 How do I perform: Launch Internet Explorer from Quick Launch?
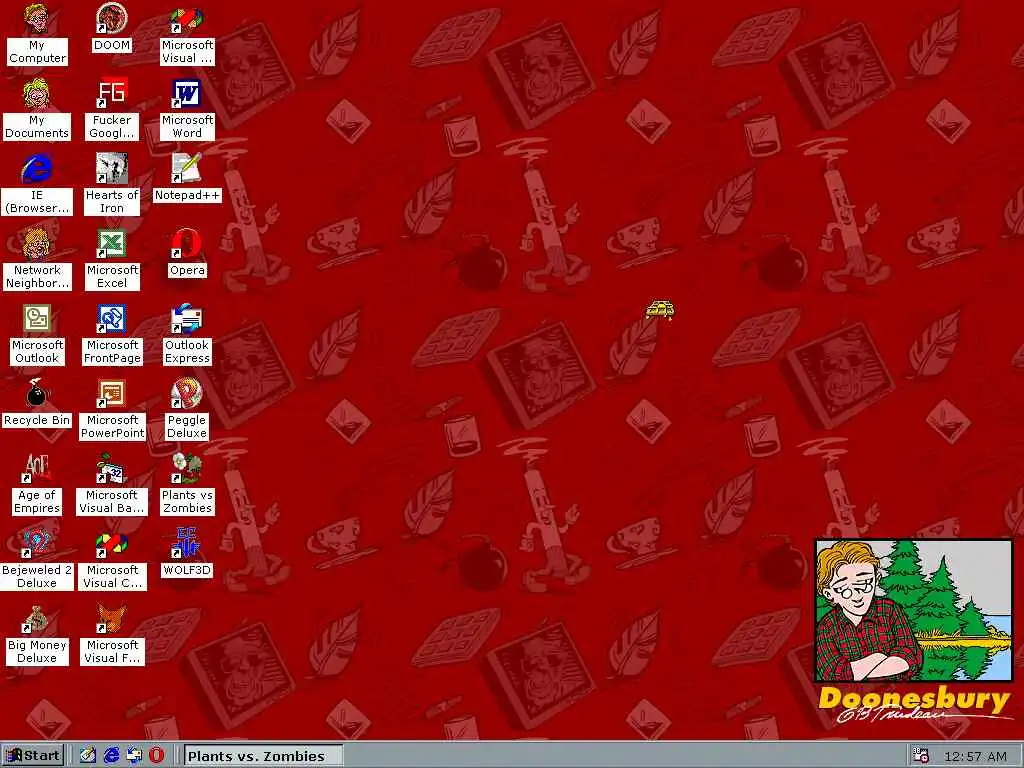(112, 756)
